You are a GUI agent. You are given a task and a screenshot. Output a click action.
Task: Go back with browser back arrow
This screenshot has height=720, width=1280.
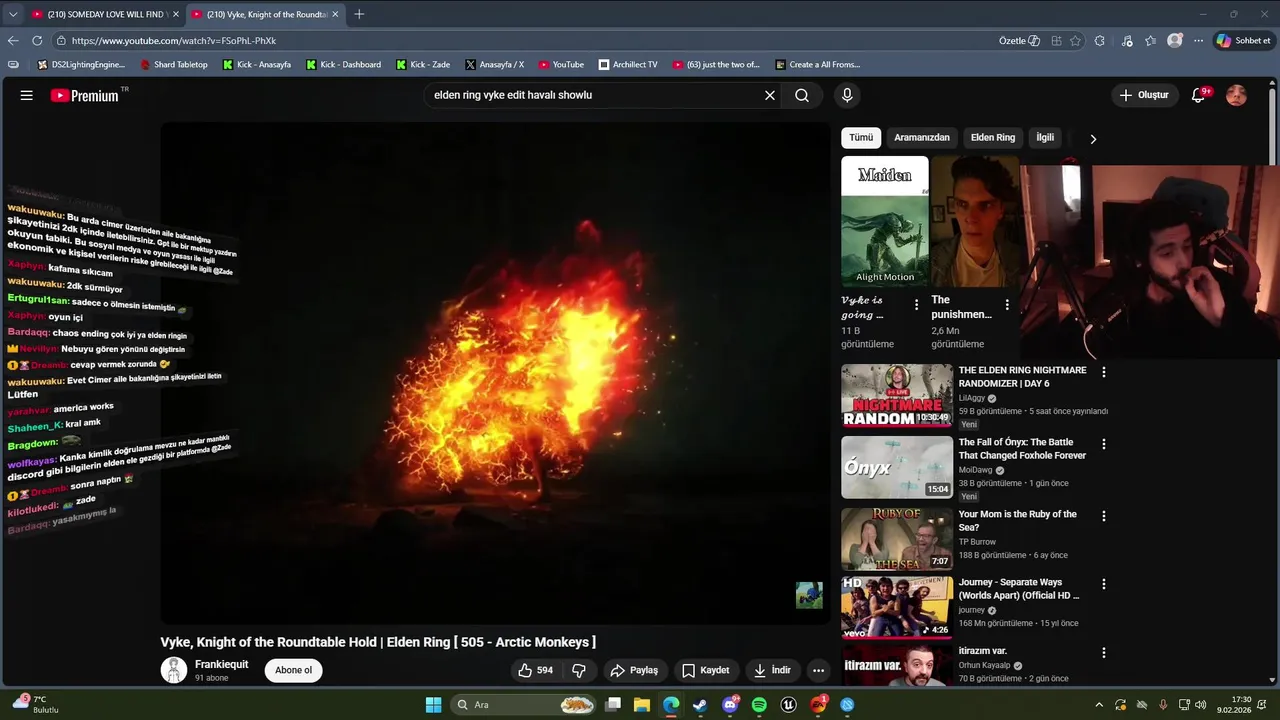[x=13, y=41]
